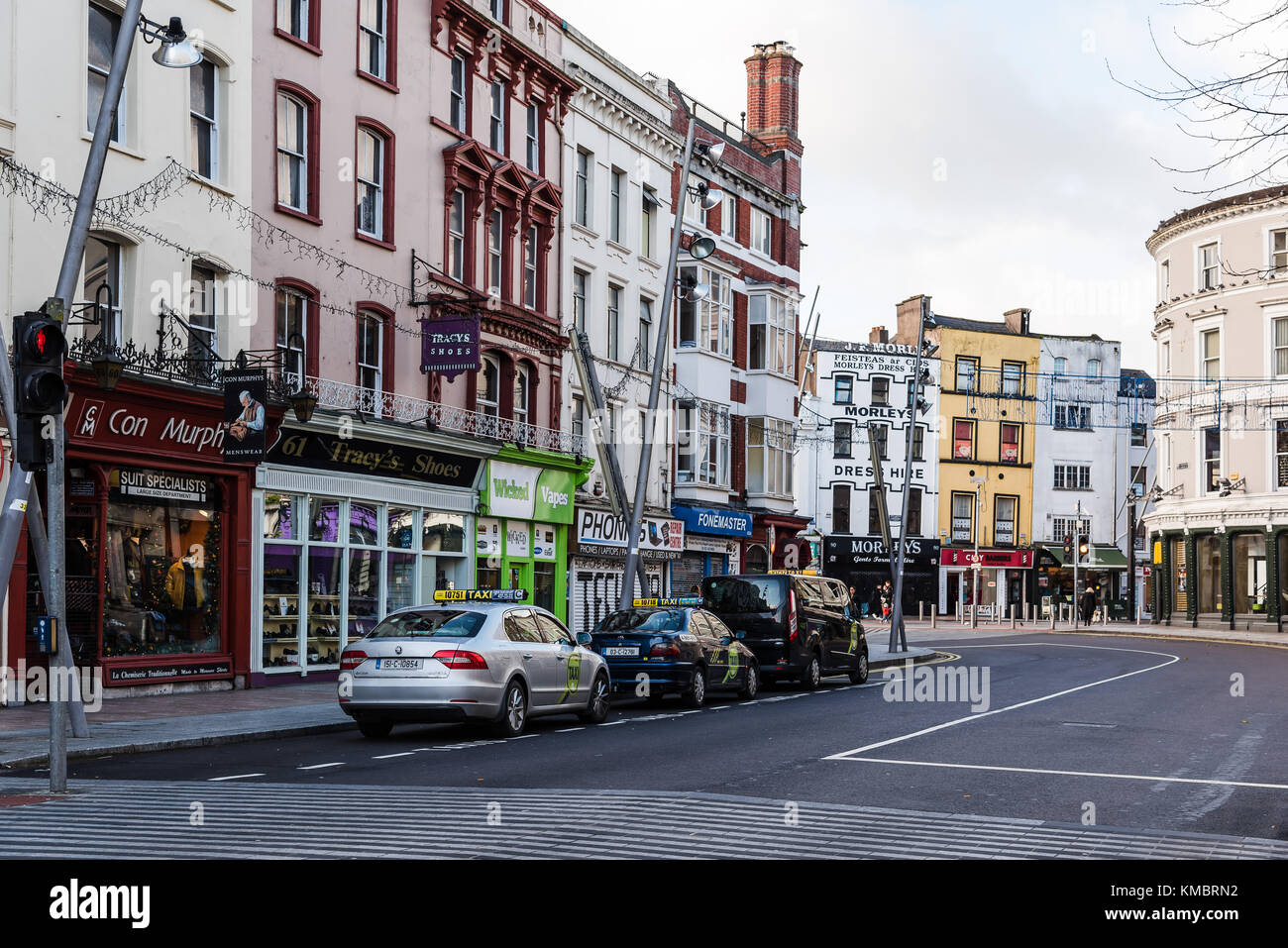1288x948 pixels.
Task: Click the green "Wicked Vapes" shop sign
Action: click(532, 491)
